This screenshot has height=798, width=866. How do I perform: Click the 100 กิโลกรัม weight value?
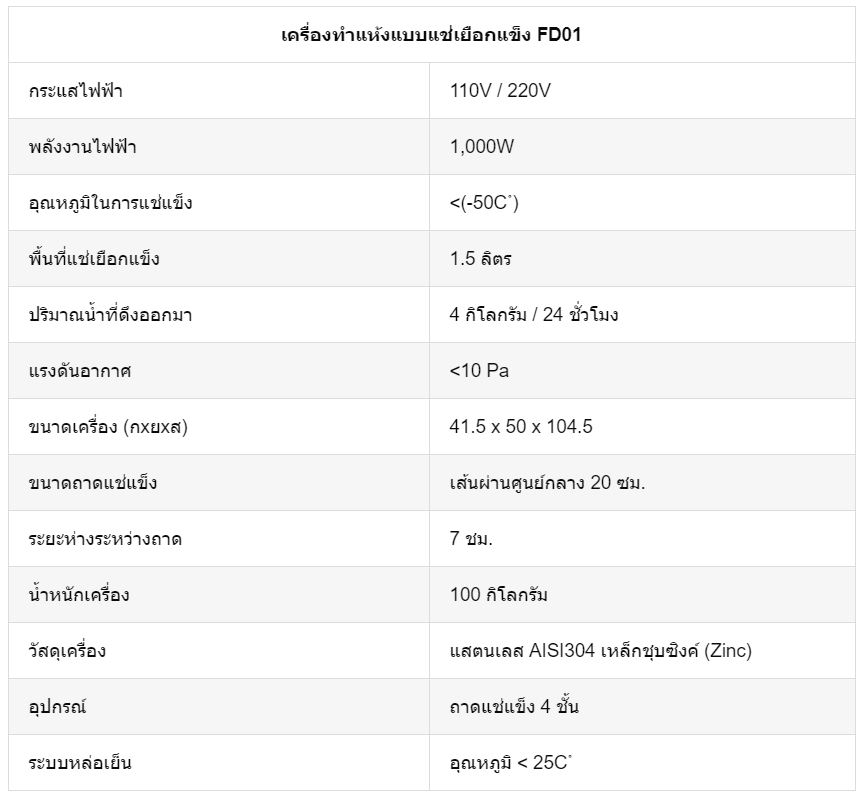coord(498,595)
